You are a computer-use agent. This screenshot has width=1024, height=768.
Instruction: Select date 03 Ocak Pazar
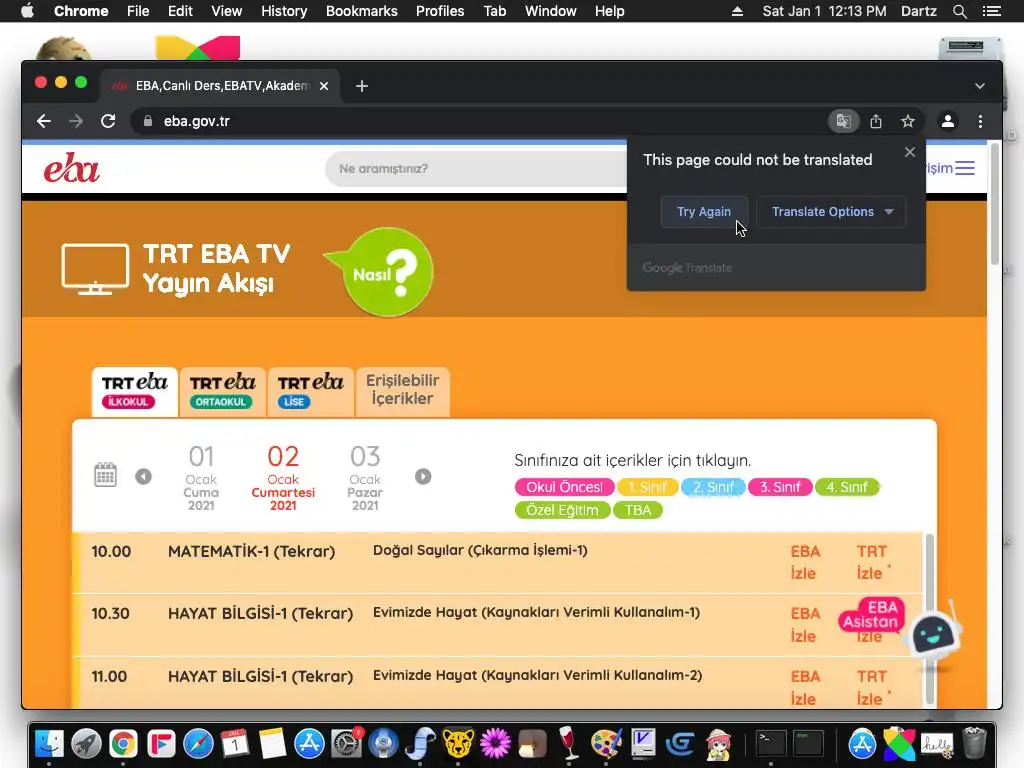365,478
